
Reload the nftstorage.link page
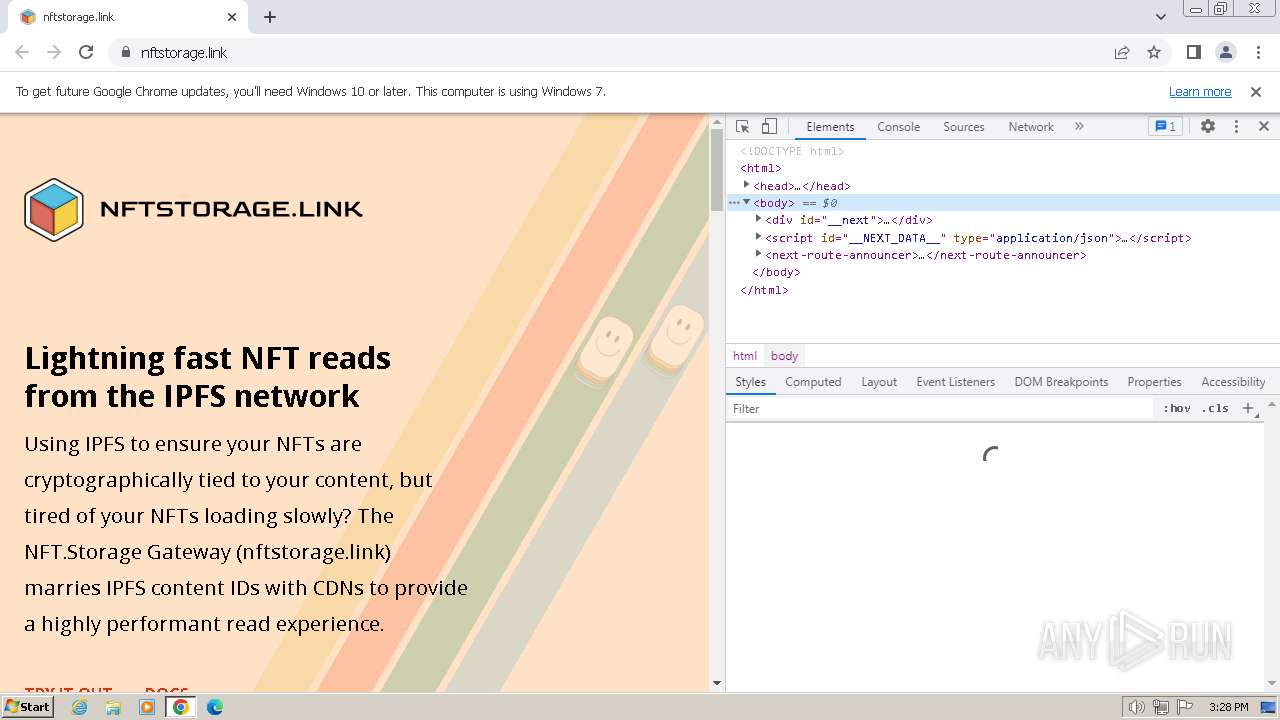pos(86,52)
